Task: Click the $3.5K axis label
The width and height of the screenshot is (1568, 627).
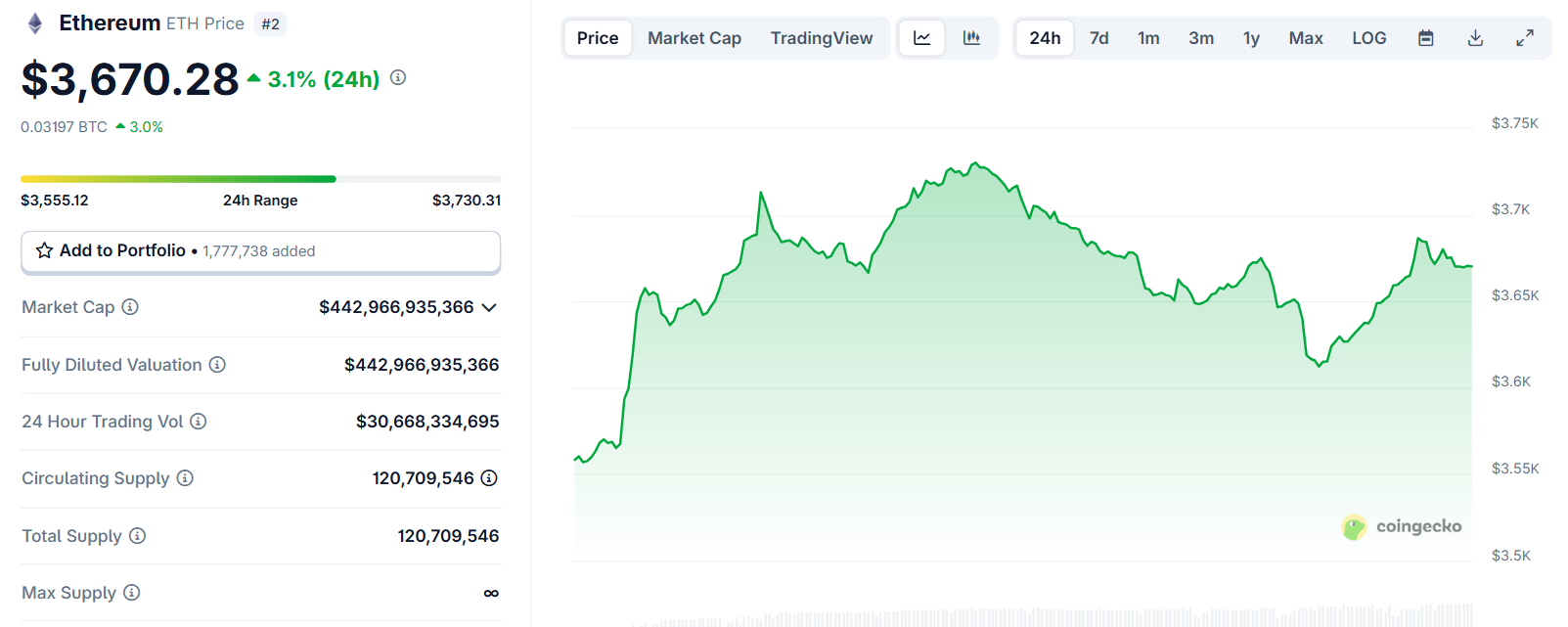Action: (1511, 556)
